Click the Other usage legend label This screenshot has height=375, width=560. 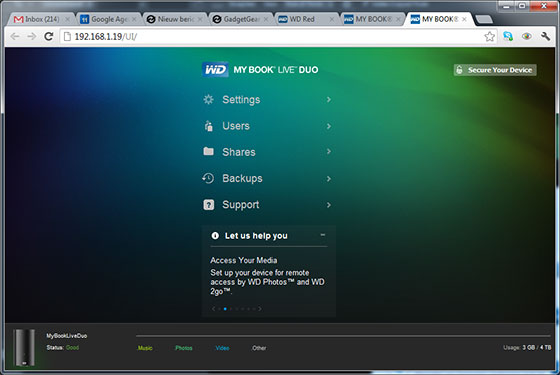(x=259, y=348)
